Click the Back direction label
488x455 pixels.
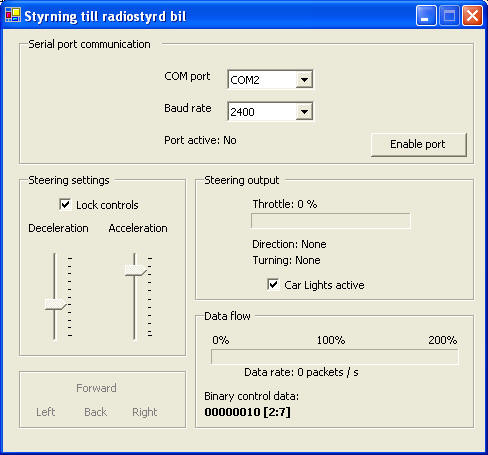[x=96, y=412]
